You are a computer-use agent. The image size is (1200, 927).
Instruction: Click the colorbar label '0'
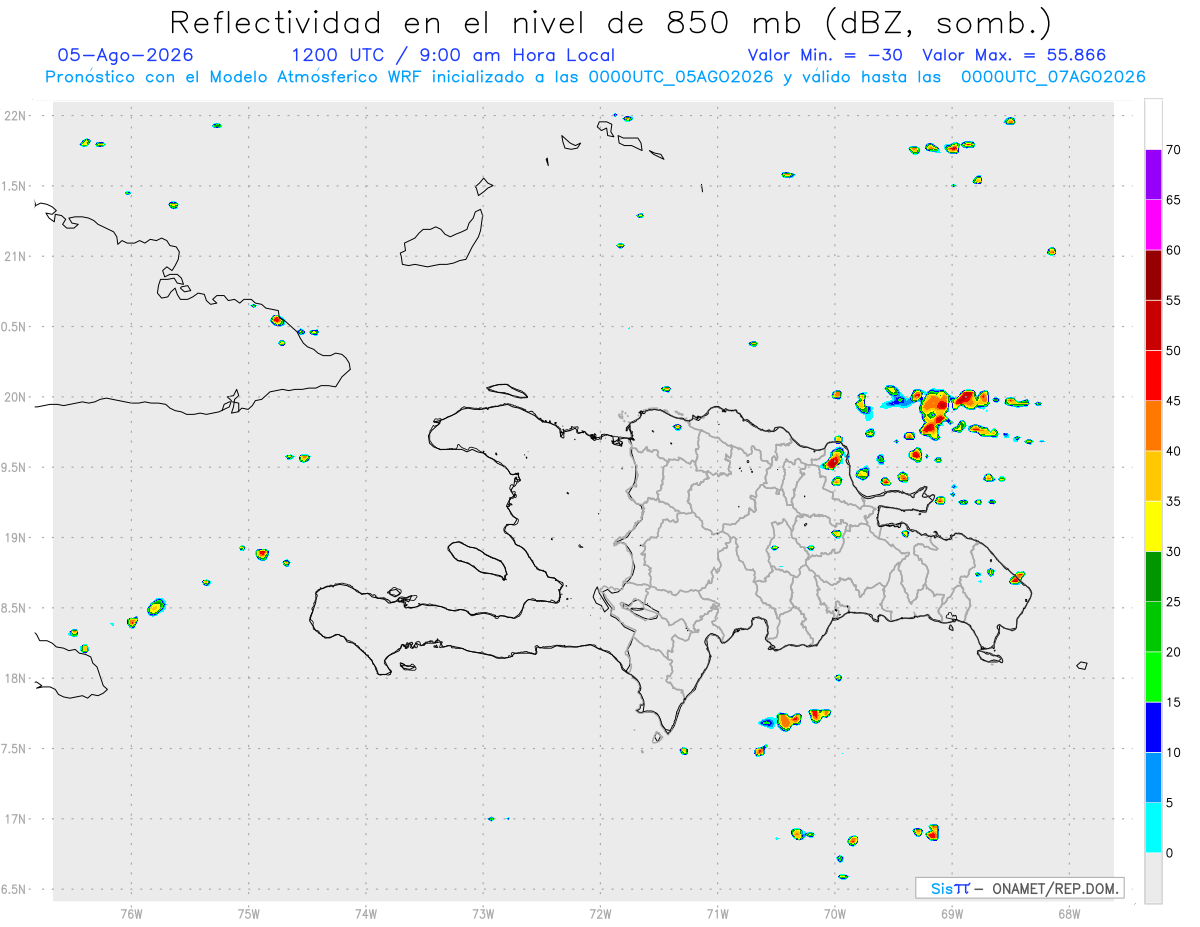1169,853
